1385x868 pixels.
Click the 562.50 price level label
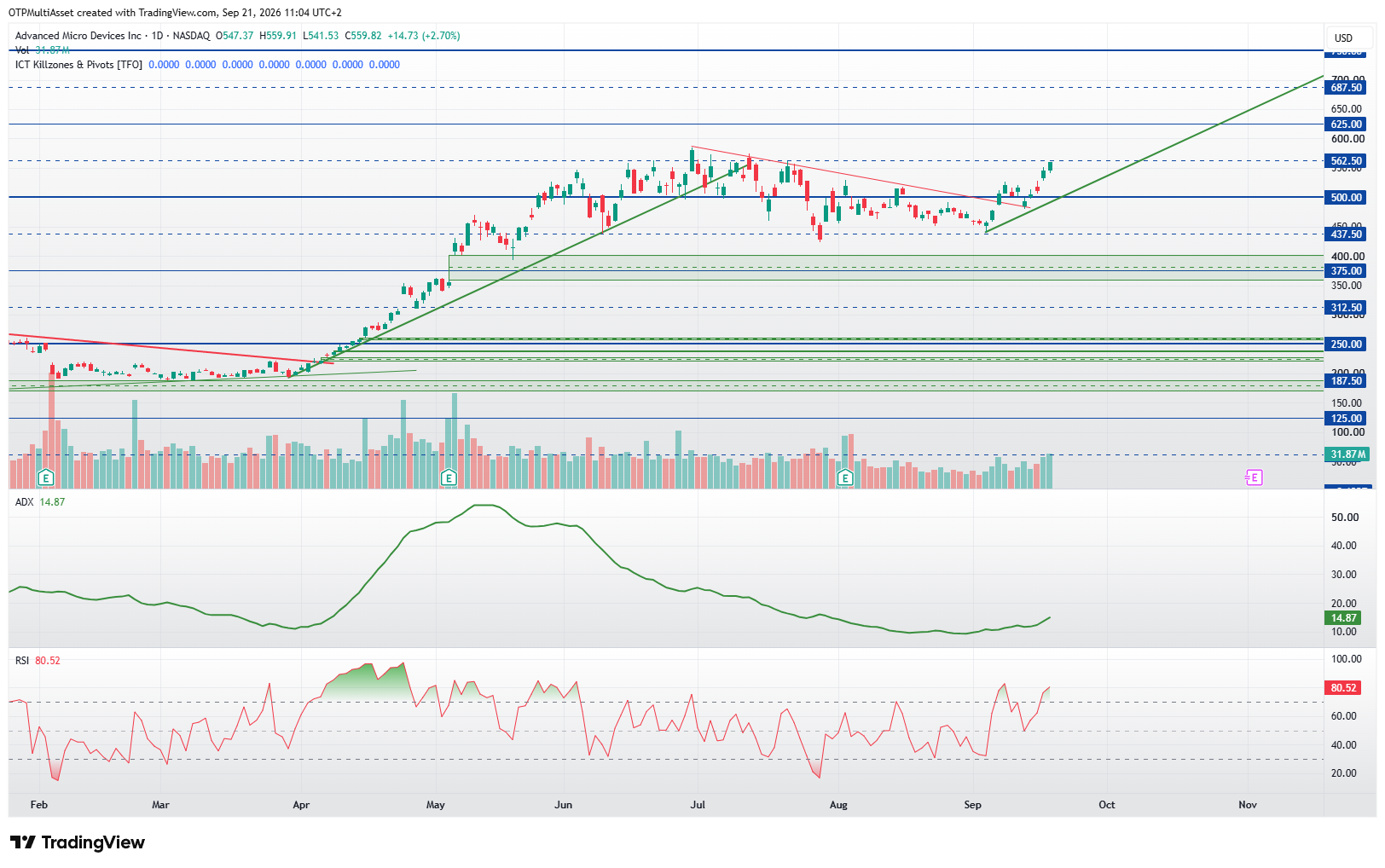1347,161
